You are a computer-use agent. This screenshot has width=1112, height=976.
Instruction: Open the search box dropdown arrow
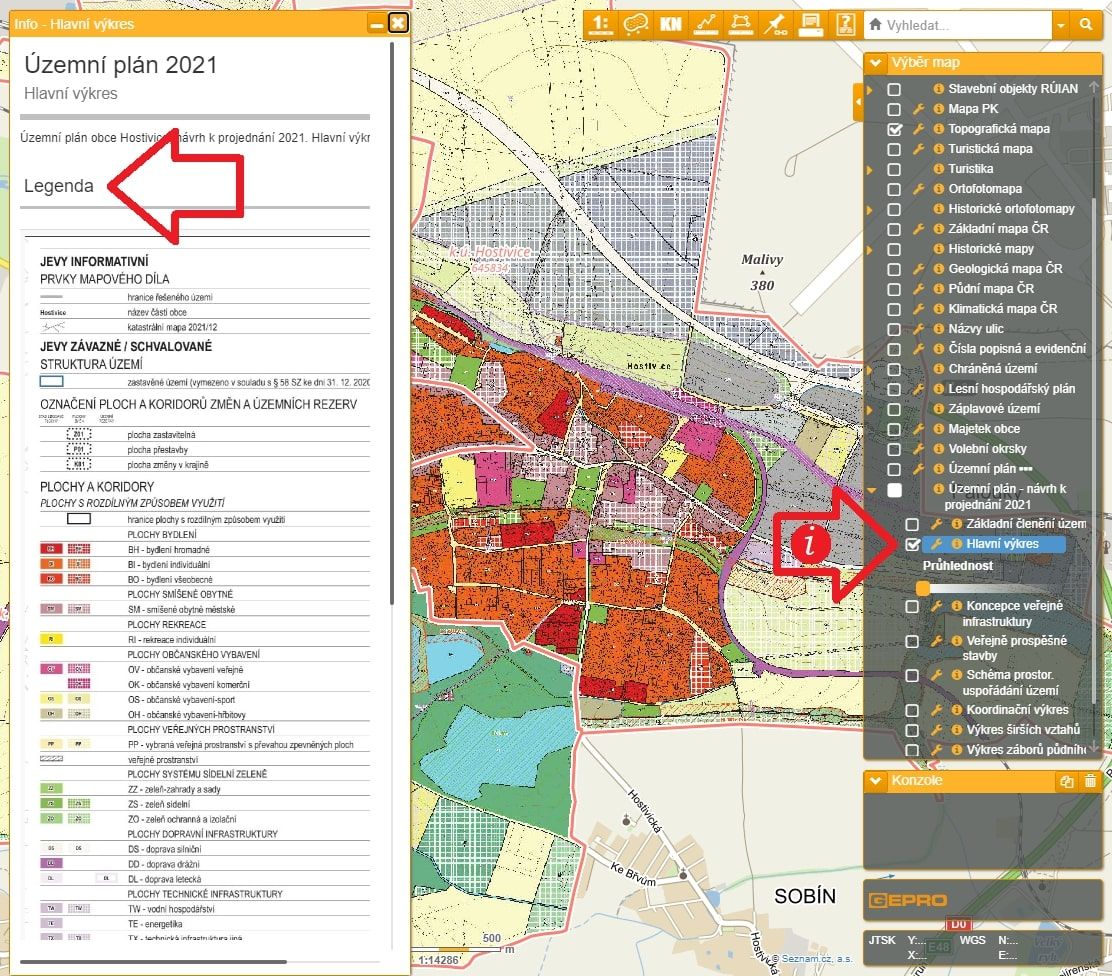pyautogui.click(x=1060, y=25)
